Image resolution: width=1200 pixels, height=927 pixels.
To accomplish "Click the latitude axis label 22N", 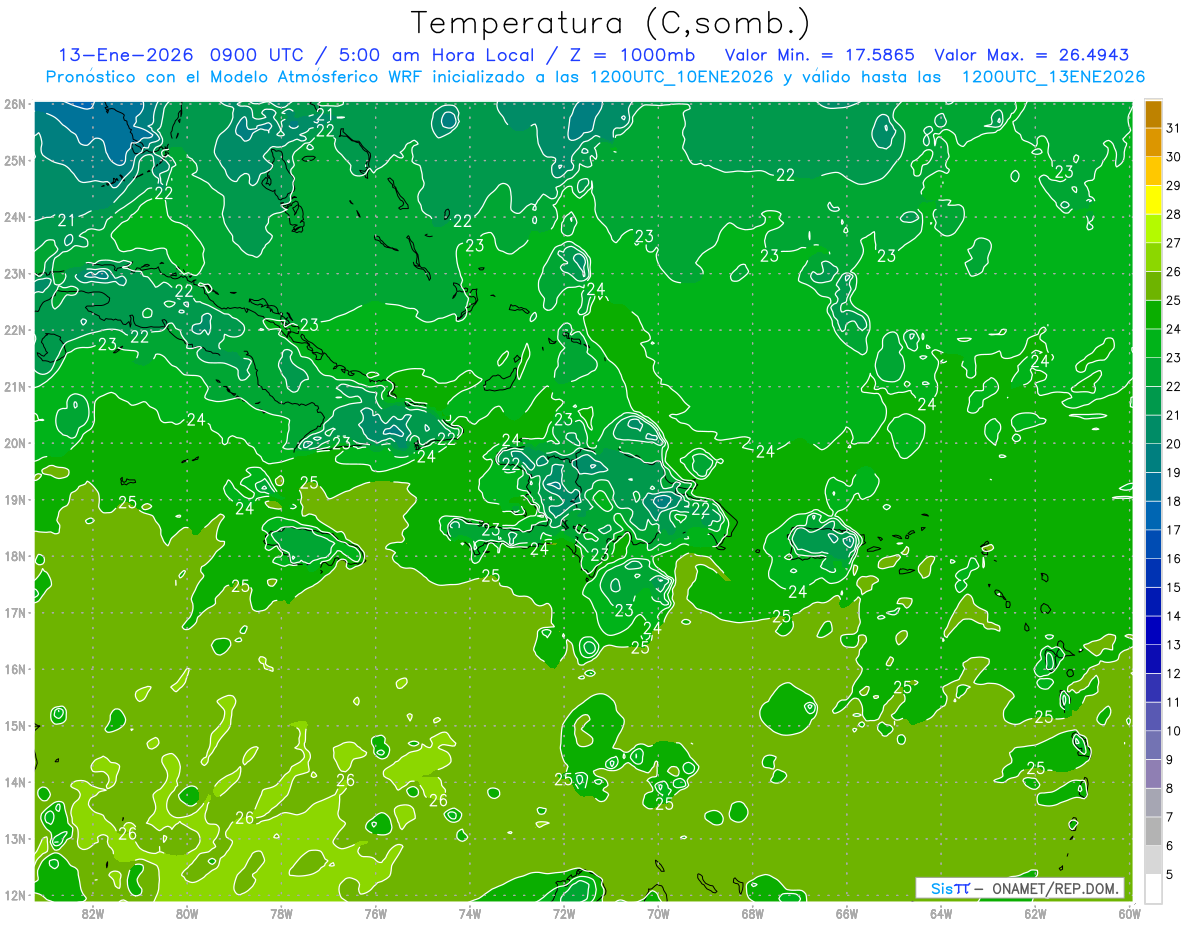I will click(14, 329).
